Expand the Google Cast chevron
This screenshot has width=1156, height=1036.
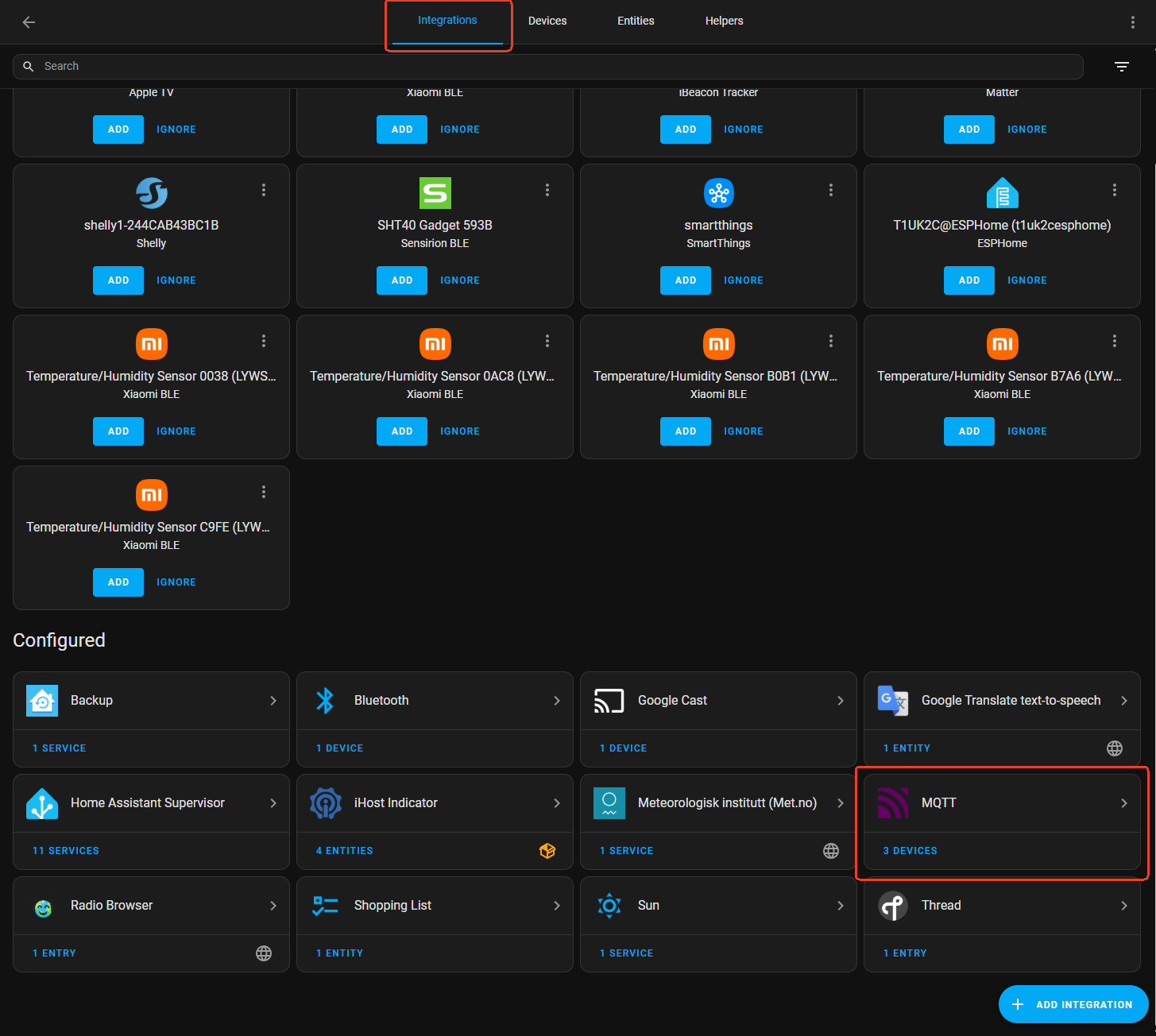[x=841, y=701]
